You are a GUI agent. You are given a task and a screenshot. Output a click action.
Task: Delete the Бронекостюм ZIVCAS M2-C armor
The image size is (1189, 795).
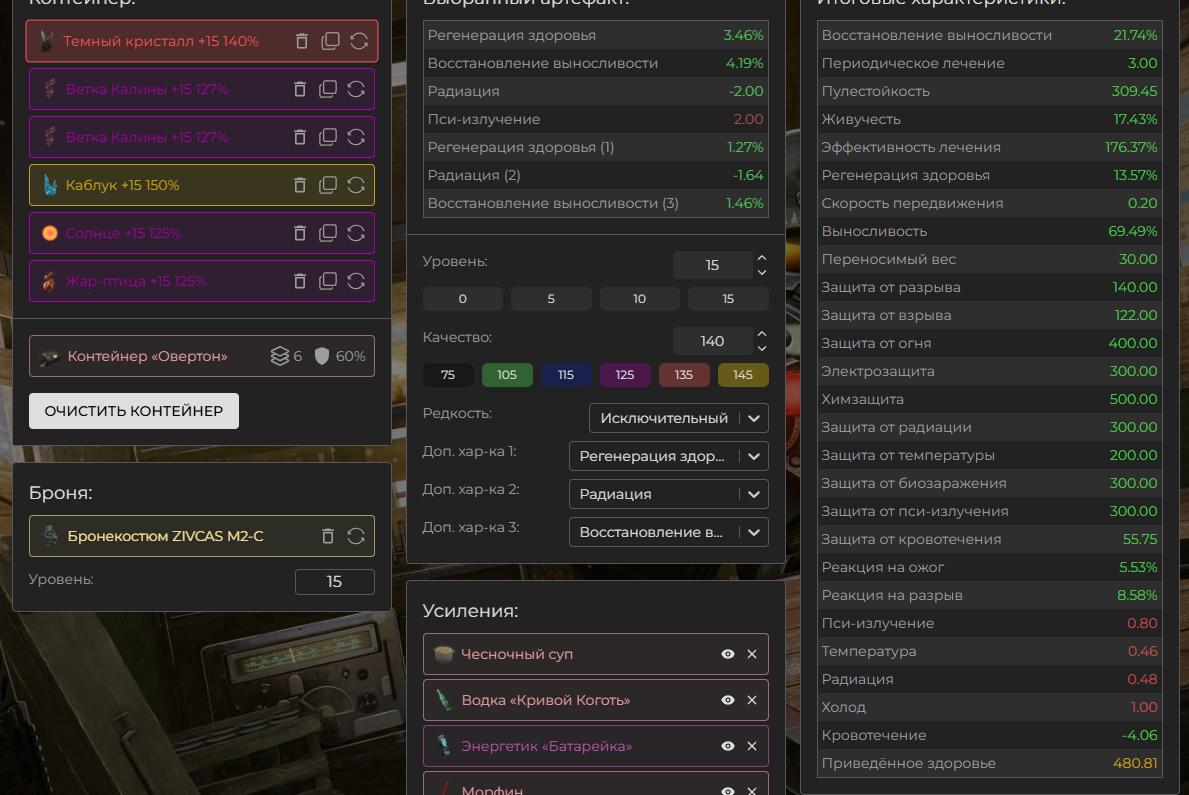pos(328,536)
